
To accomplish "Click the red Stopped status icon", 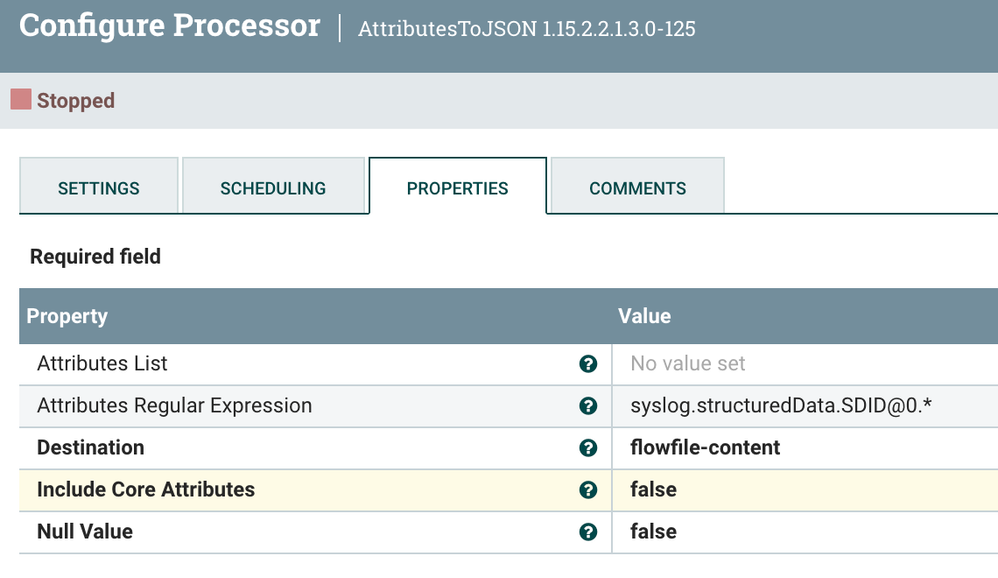I will 21,99.
